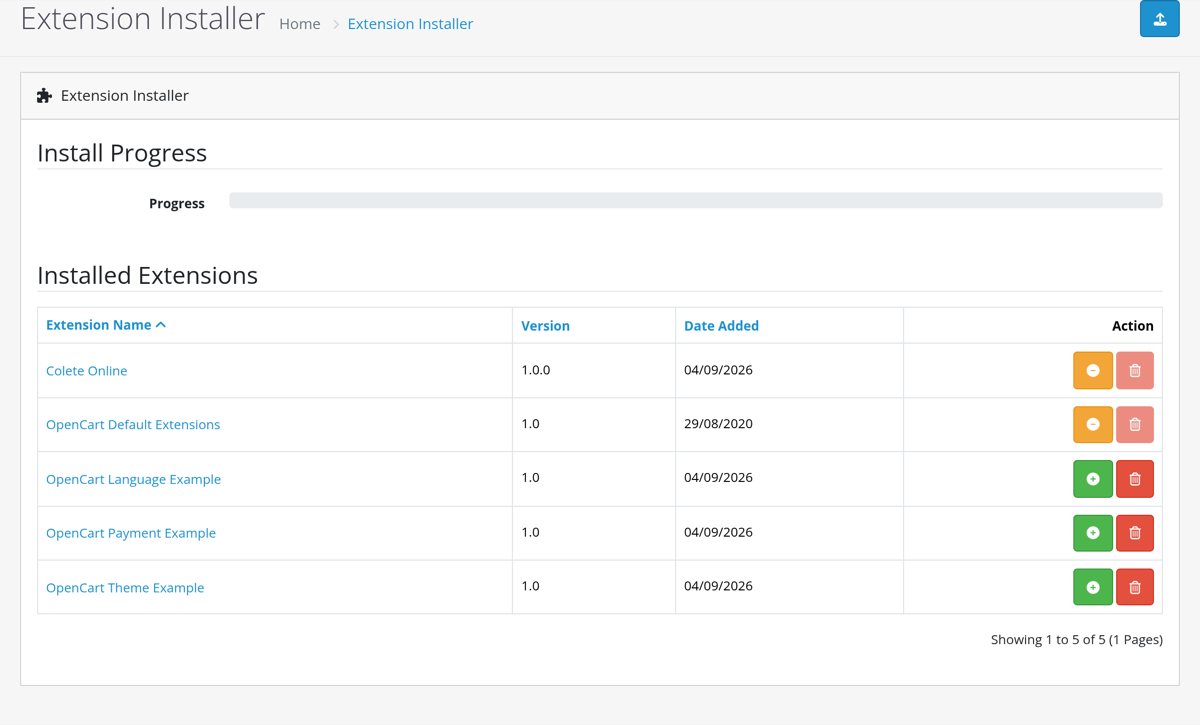Open Extension Installer breadcrumb link

click(x=410, y=24)
